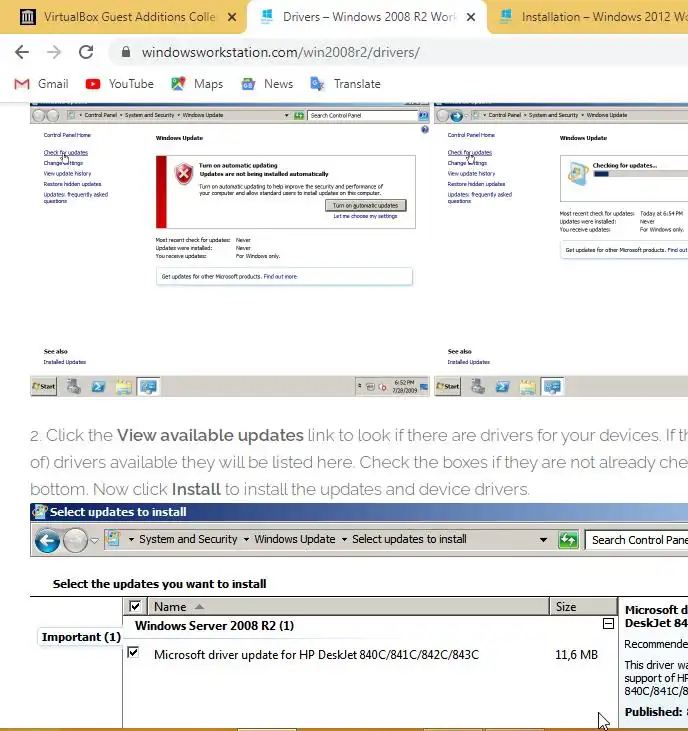Click PowerShell icon in first taskbar
The height and width of the screenshot is (731, 688).
[98, 386]
